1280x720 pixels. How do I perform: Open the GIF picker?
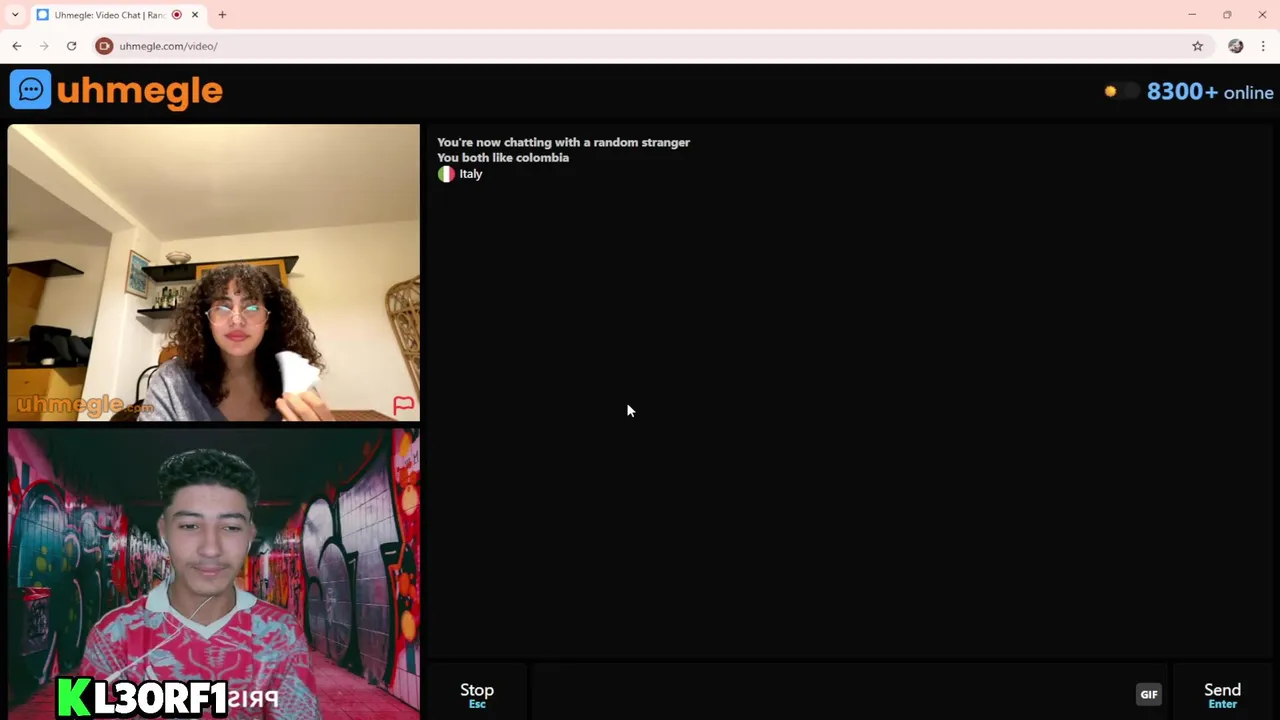pos(1149,694)
